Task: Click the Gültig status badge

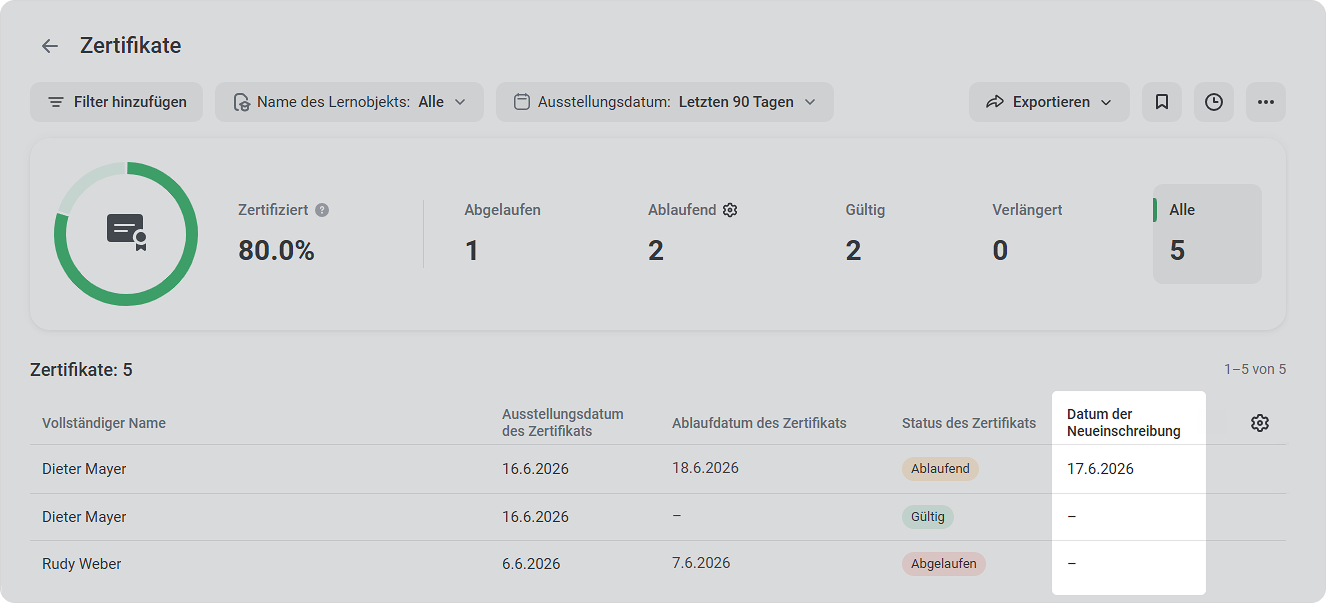Action: 928,517
